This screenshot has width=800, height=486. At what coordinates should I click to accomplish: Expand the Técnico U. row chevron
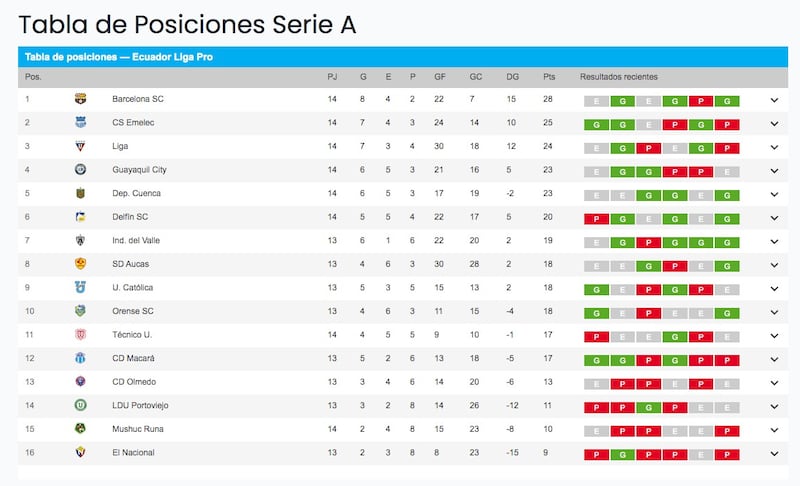[x=774, y=336]
